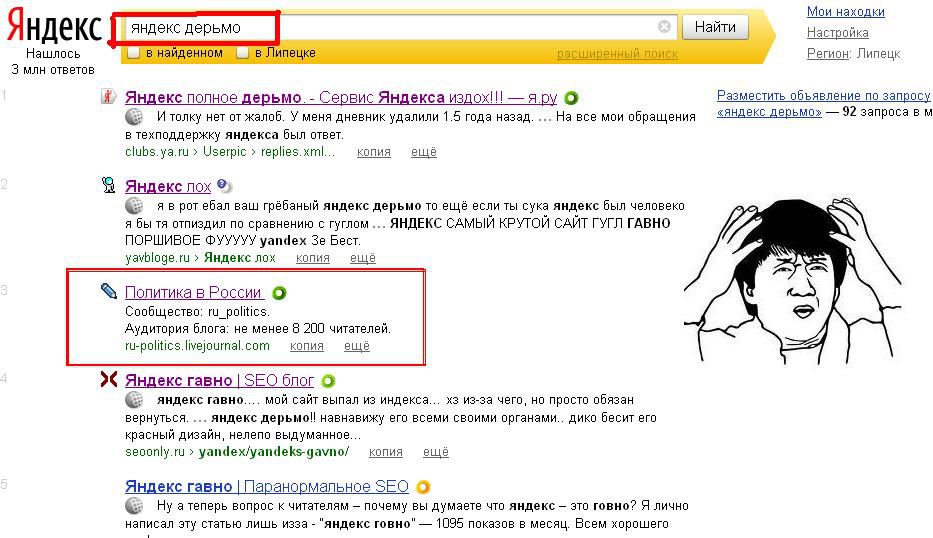Click the '«яндекс дерьмо»' ad query link
933x538 pixels.
coord(769,112)
